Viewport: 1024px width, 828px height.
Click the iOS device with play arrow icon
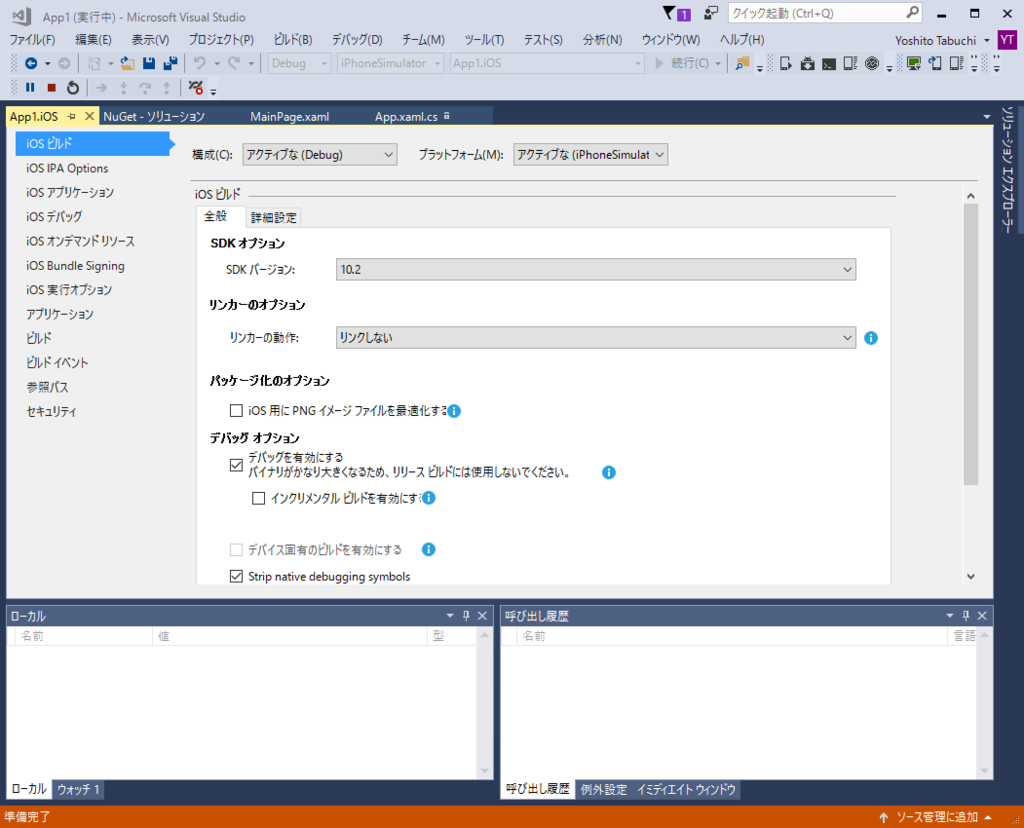[786, 63]
